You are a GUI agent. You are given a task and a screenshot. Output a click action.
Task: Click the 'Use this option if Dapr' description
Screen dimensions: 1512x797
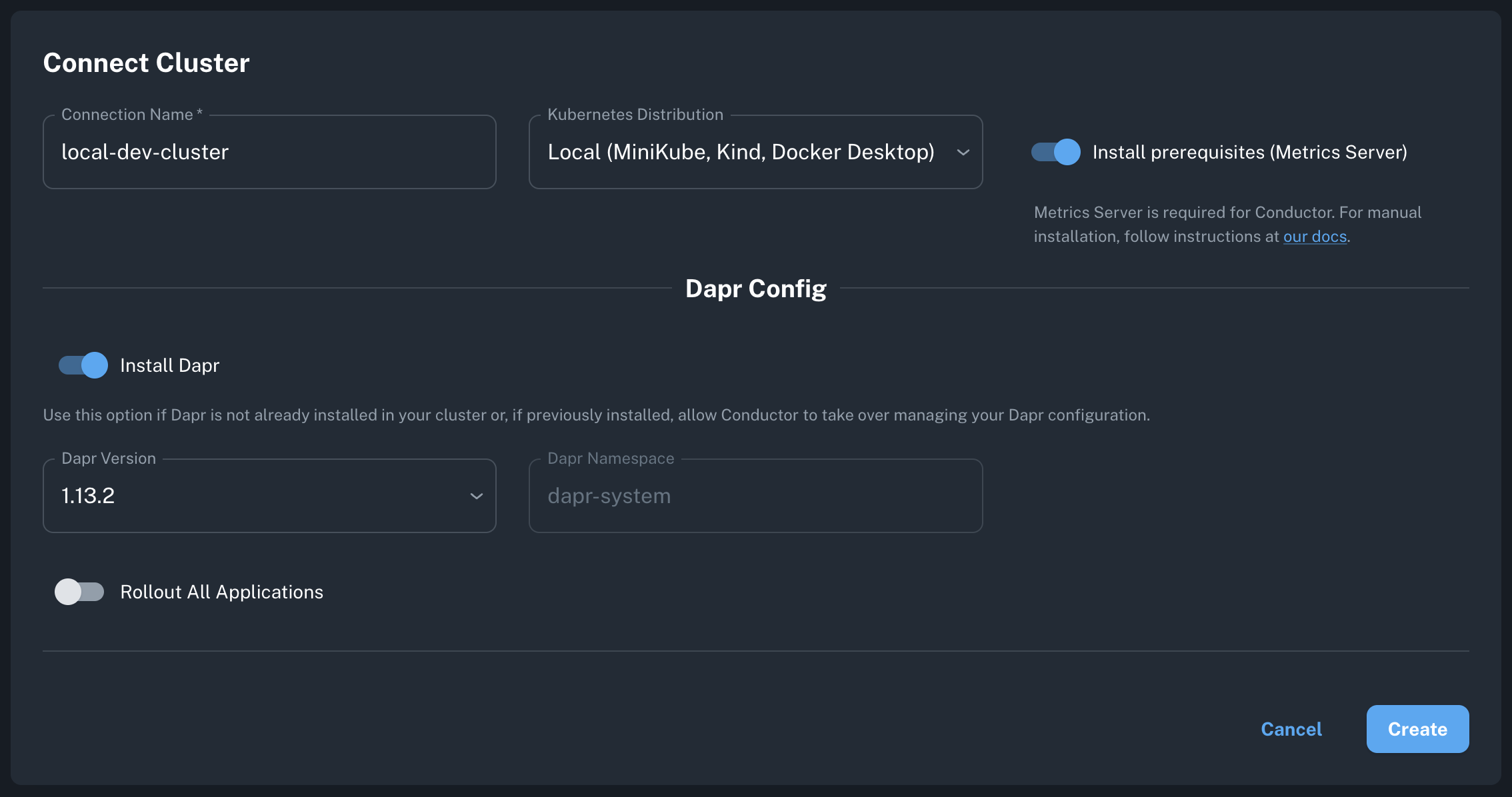pos(597,415)
